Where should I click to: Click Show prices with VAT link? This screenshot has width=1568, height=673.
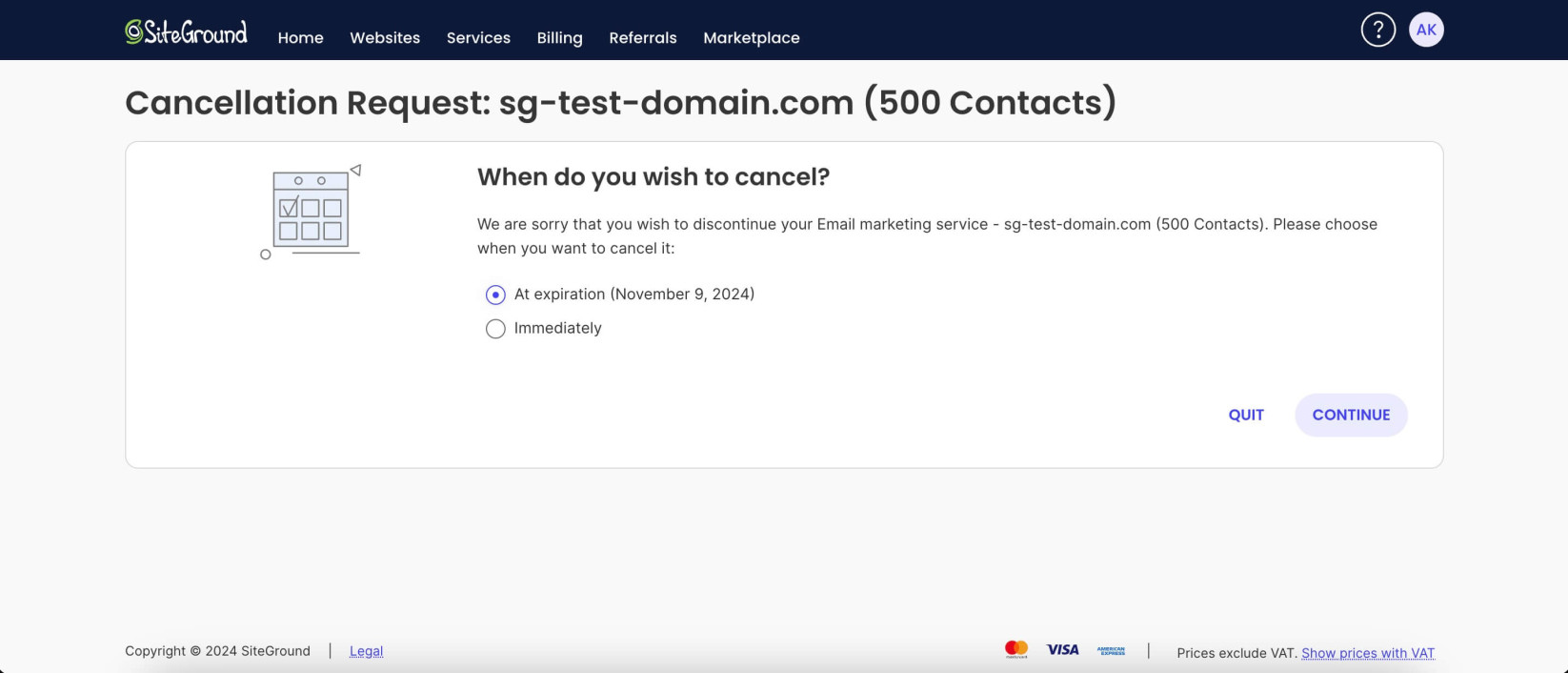click(1368, 653)
